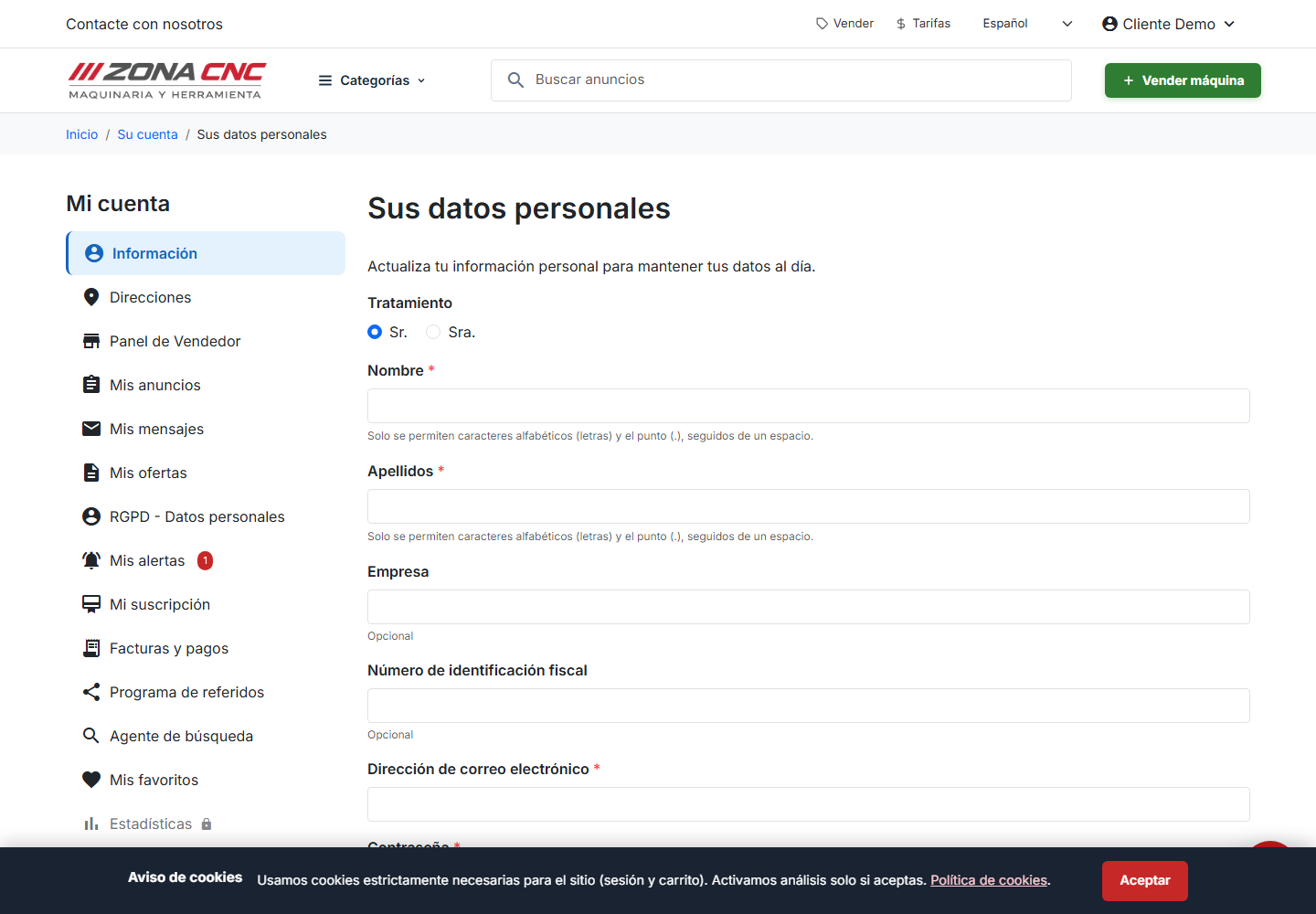Click the Panel de Vendedor store icon
The image size is (1316, 914).
click(x=91, y=341)
